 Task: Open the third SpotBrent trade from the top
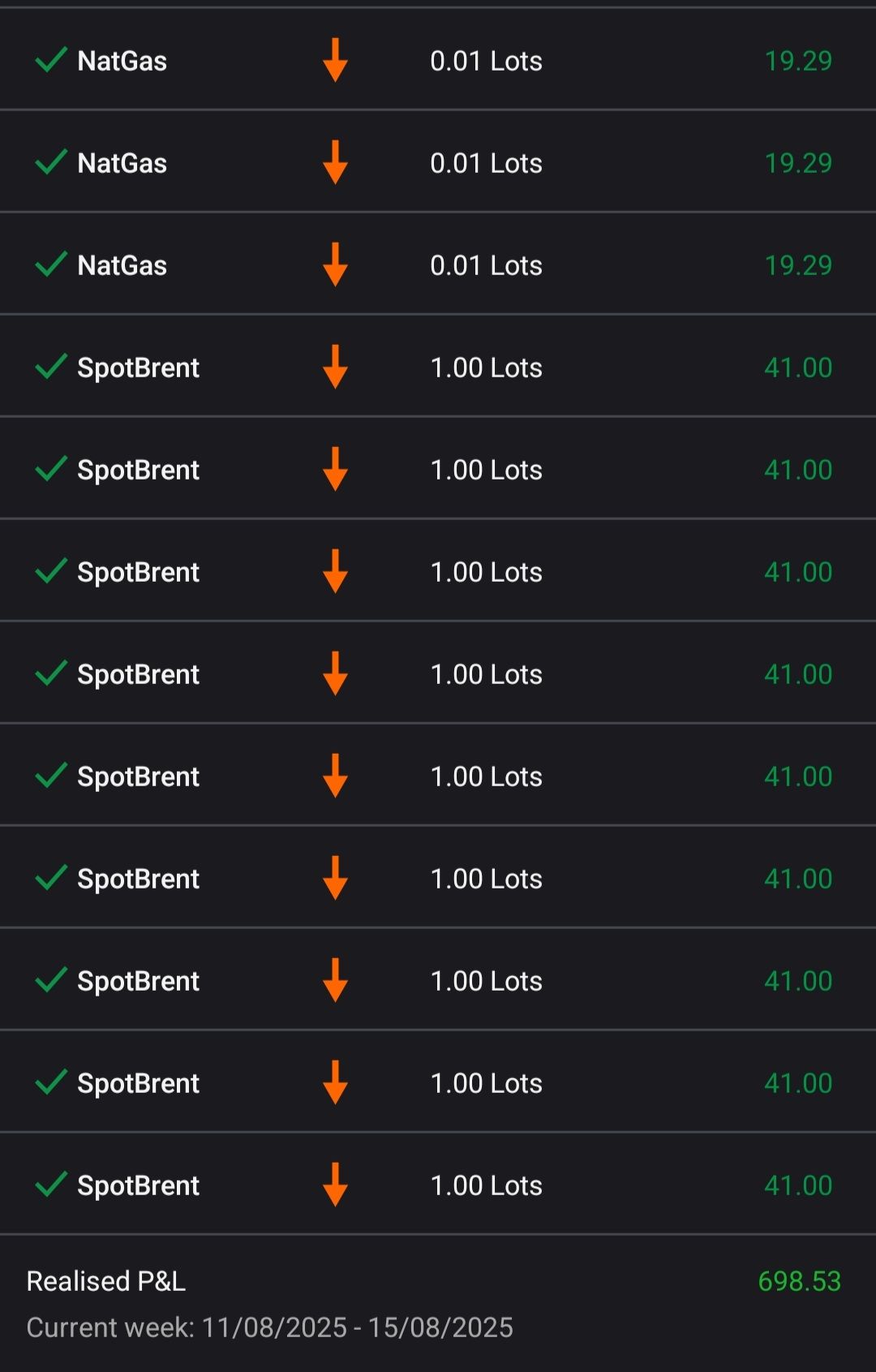pos(138,572)
